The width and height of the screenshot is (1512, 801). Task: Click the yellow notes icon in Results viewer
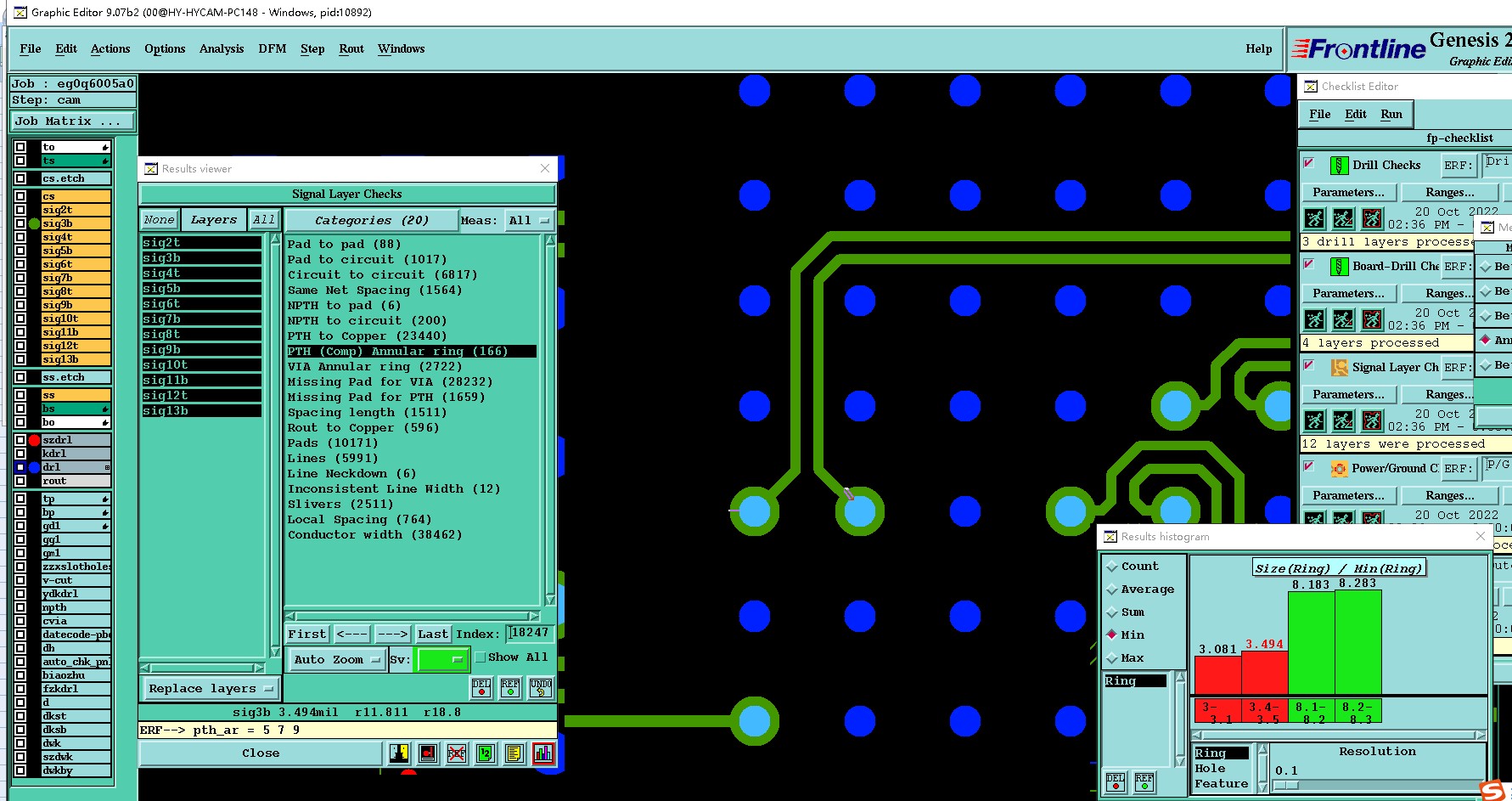[514, 753]
